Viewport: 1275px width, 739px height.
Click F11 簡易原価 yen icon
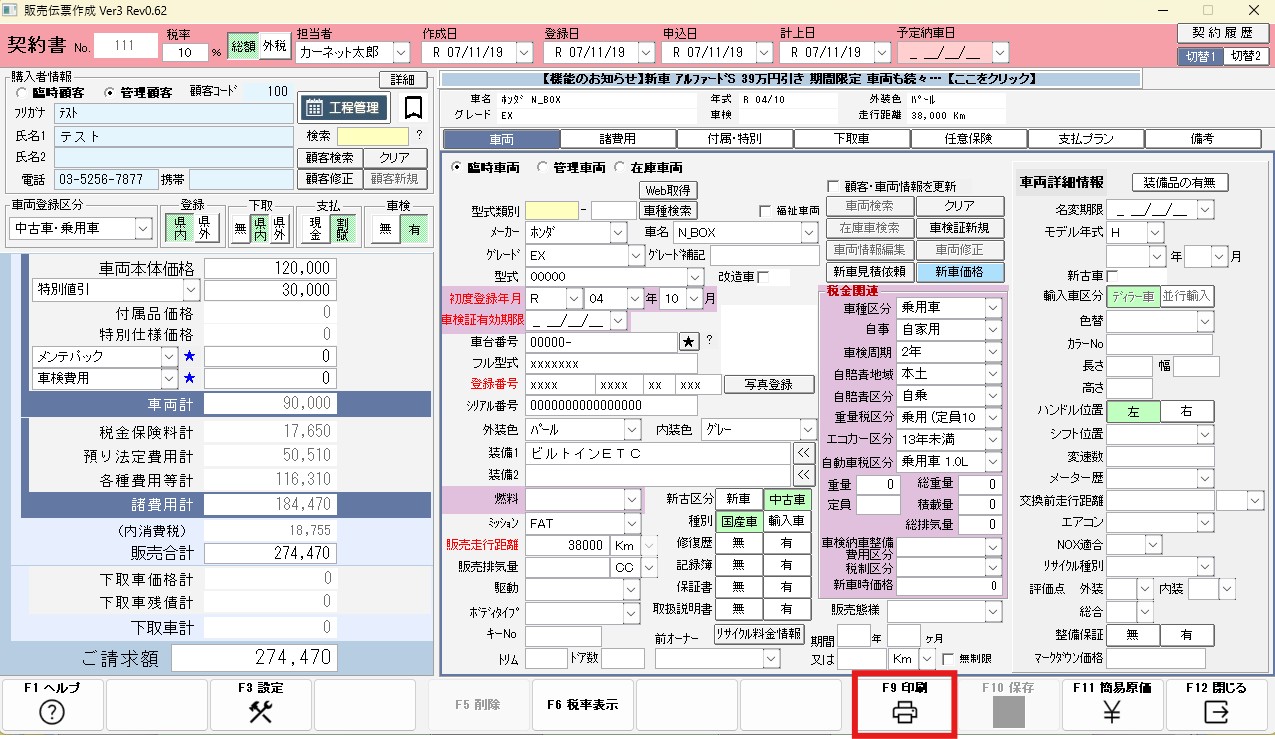(x=1111, y=712)
